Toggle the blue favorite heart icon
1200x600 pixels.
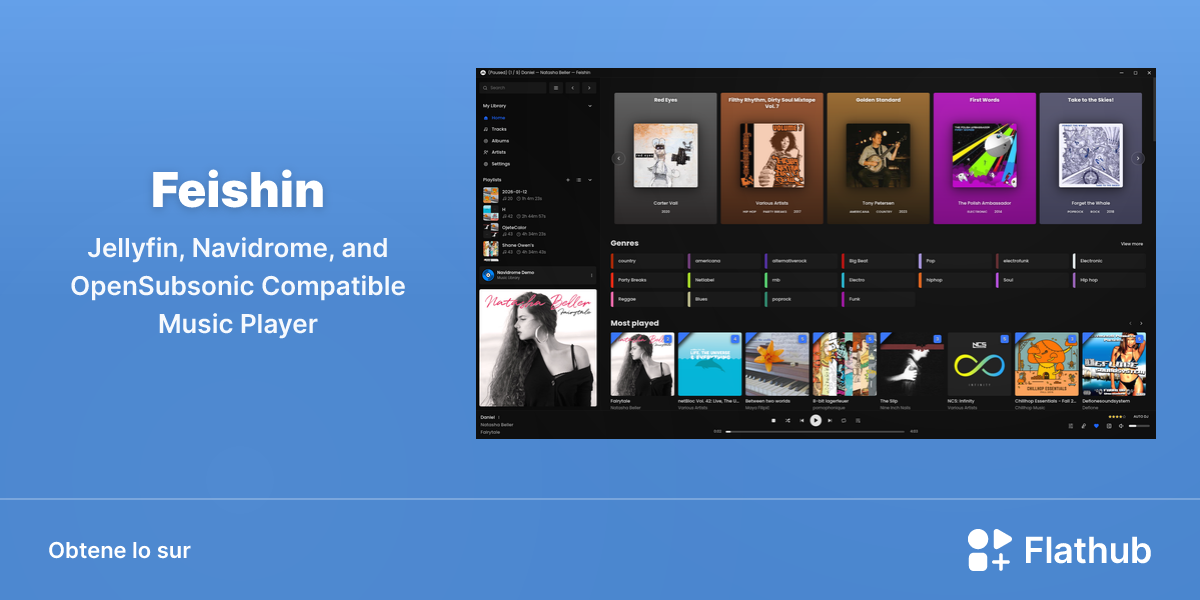[x=1096, y=426]
